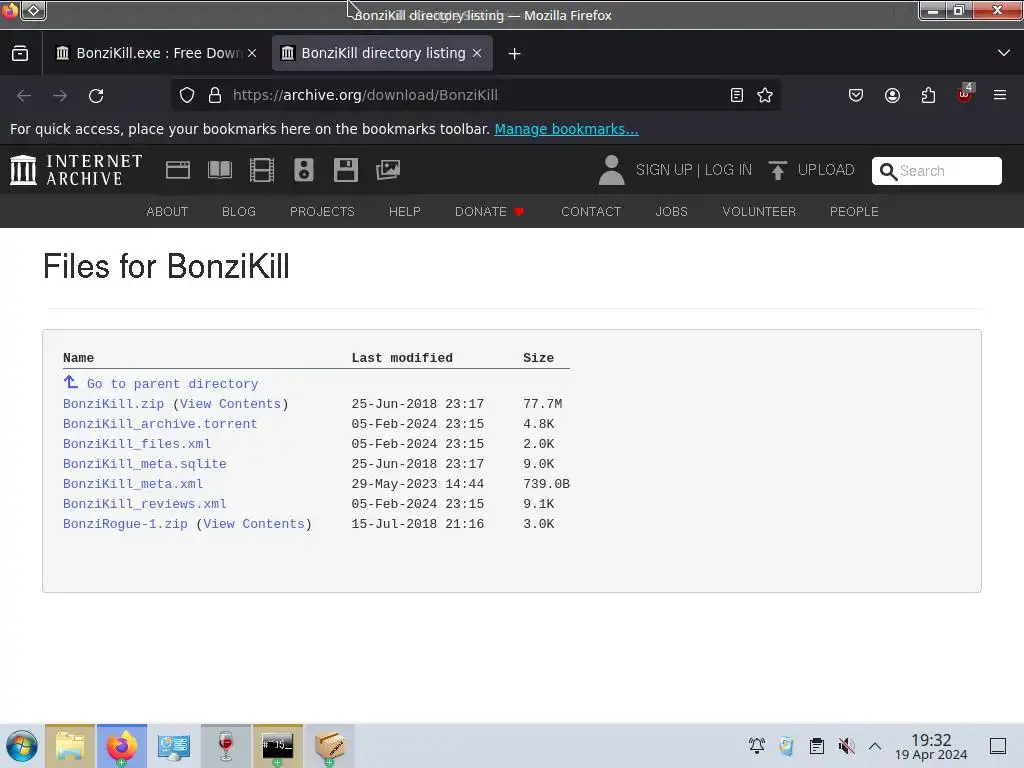Click the Internet Archive Search field
Screen dimensions: 1024x768
936,171
